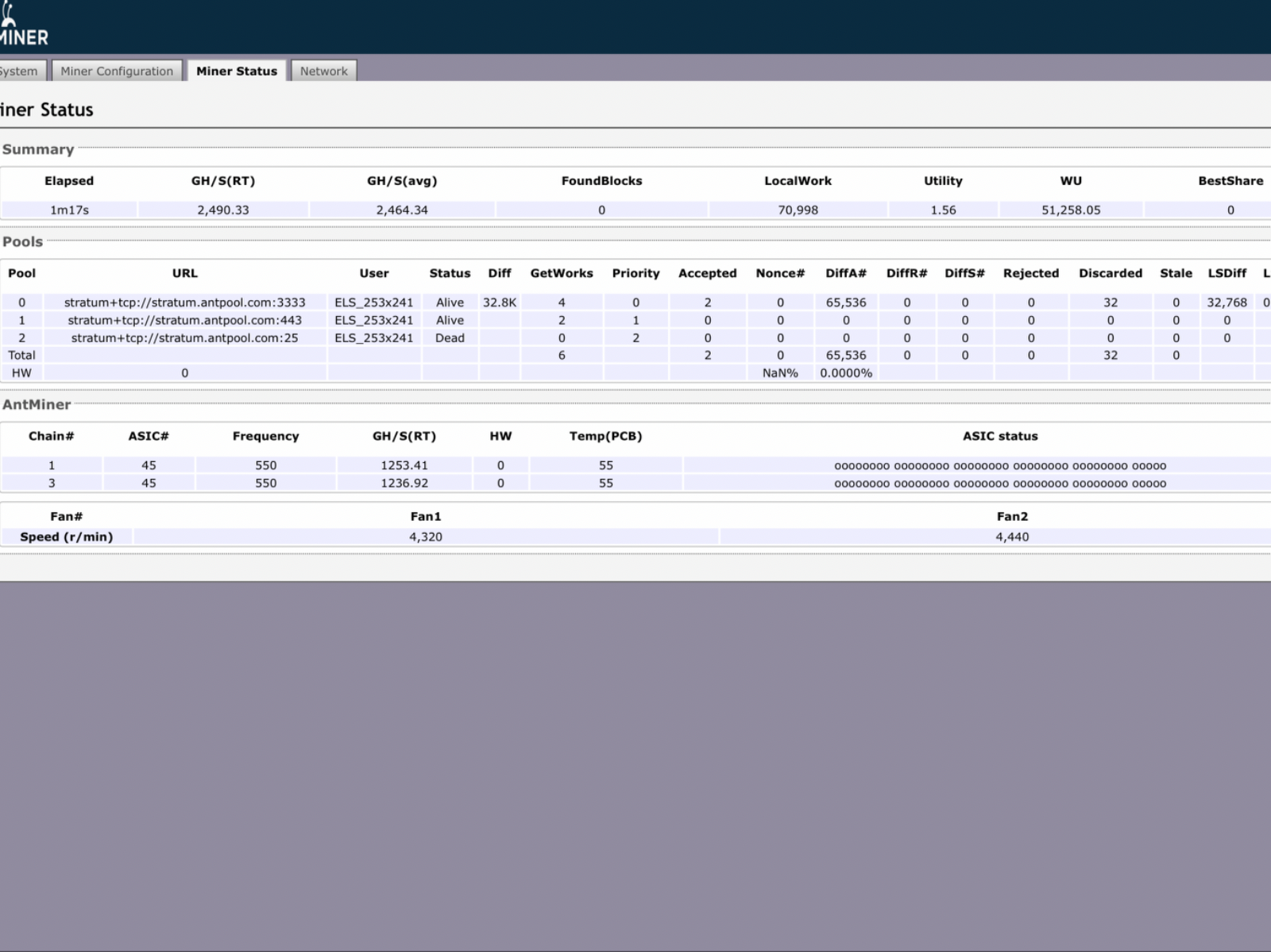Click the FoundBlocks column header
The height and width of the screenshot is (952, 1271).
(601, 181)
